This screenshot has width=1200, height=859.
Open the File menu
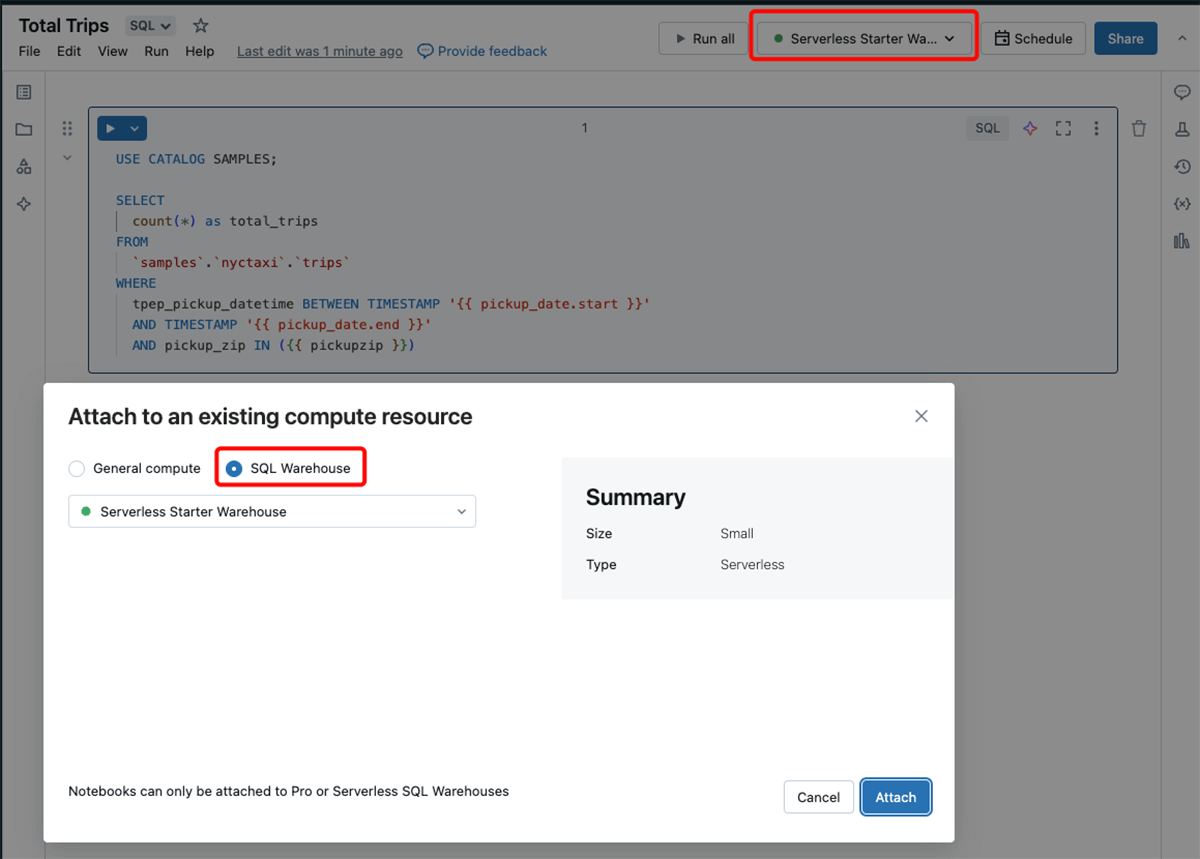pos(29,51)
